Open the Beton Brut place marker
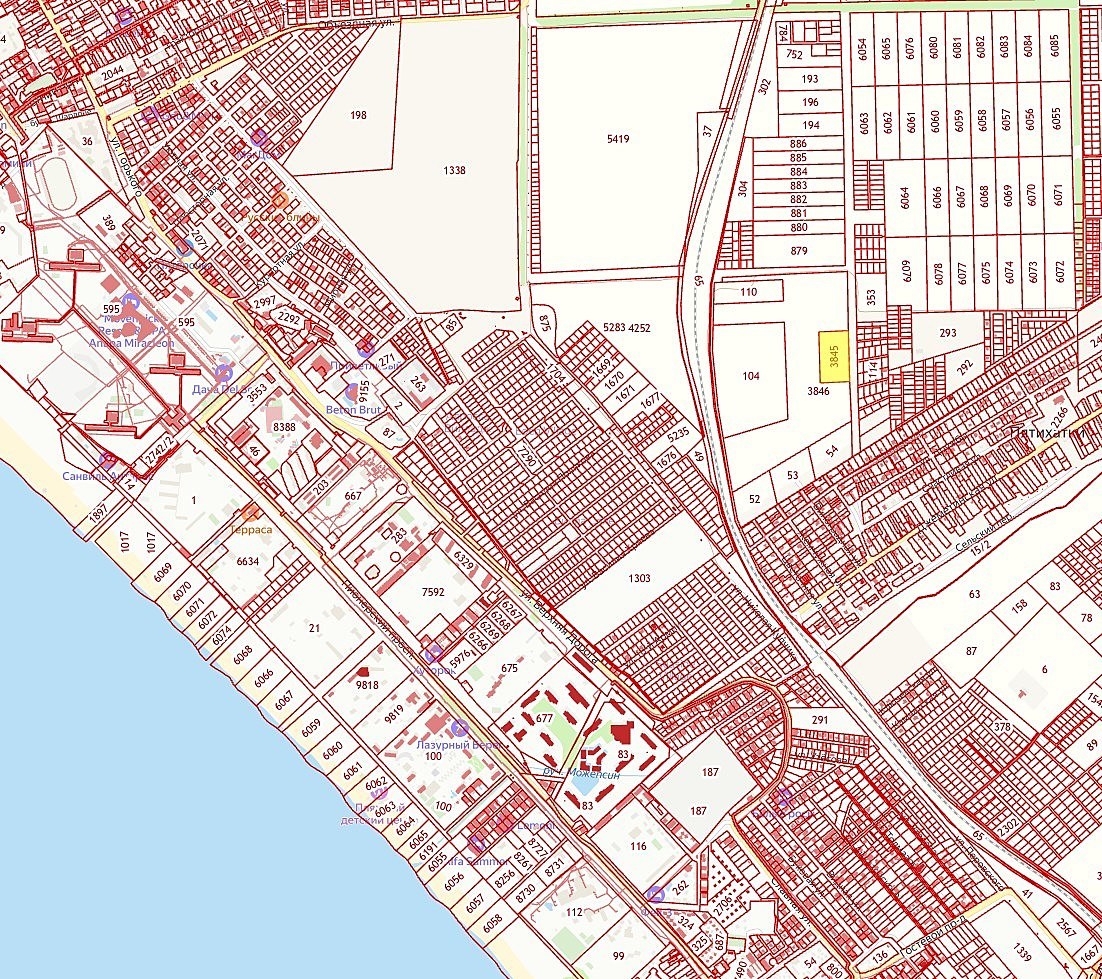The image size is (1102, 979). pos(352,392)
